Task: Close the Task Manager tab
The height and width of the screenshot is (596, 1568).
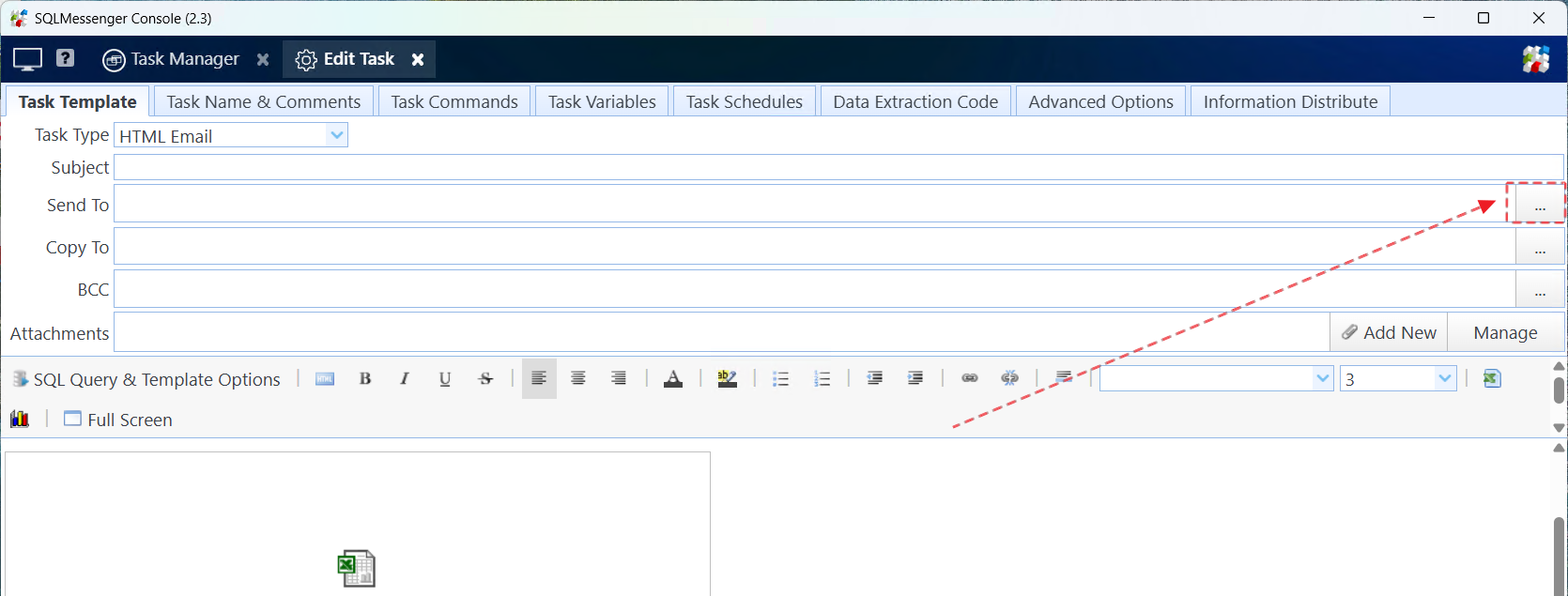Action: tap(263, 59)
